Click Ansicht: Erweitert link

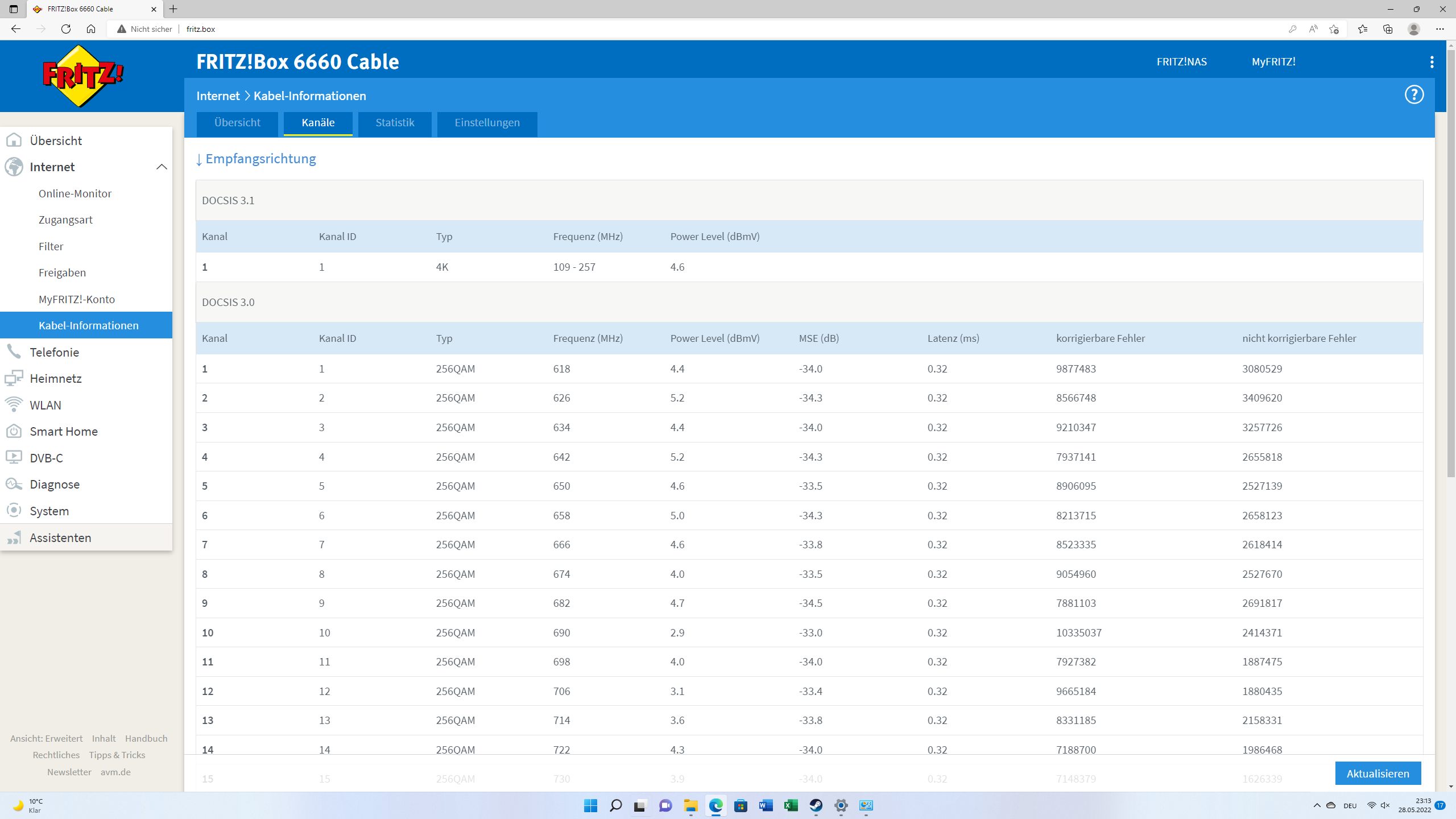(46, 738)
